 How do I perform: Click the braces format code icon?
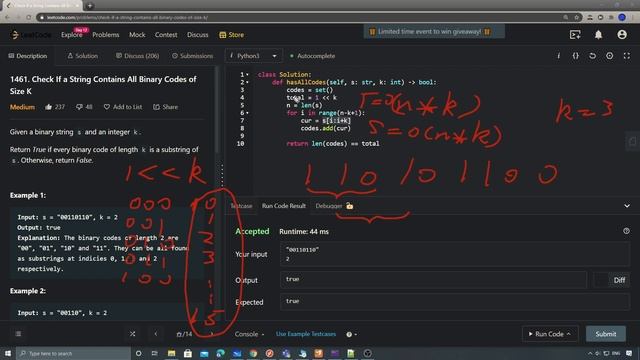point(576,56)
